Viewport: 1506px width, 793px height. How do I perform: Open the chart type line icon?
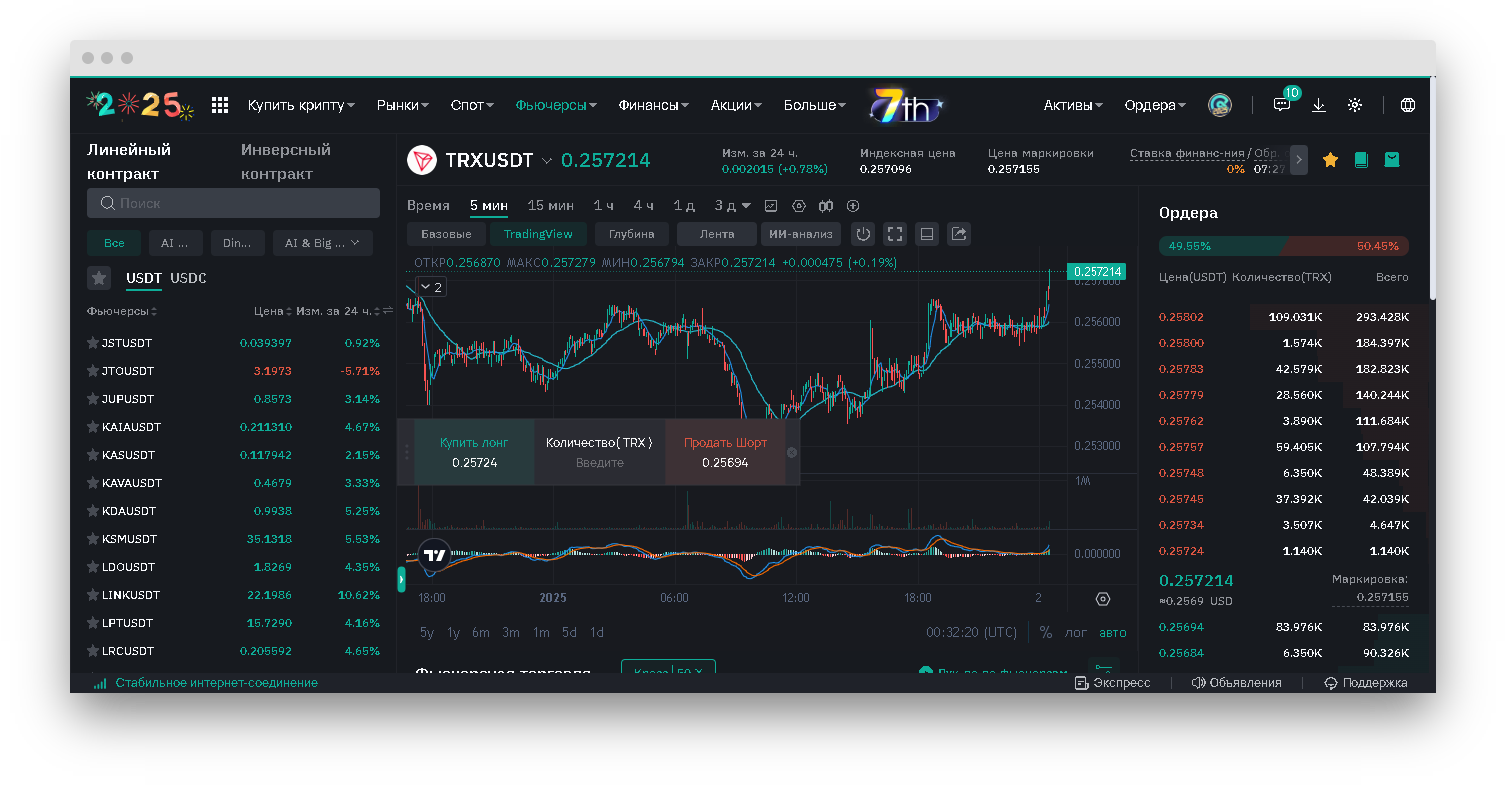tap(771, 206)
